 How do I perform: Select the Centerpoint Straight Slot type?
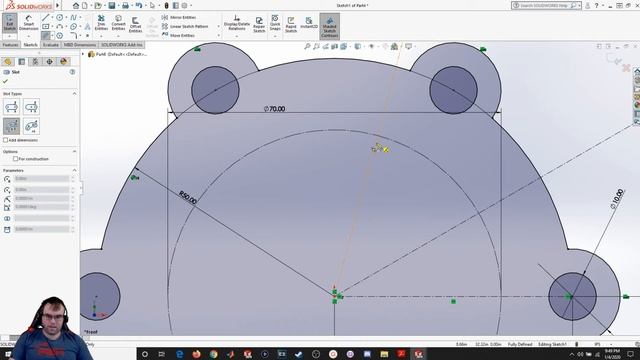click(x=31, y=107)
